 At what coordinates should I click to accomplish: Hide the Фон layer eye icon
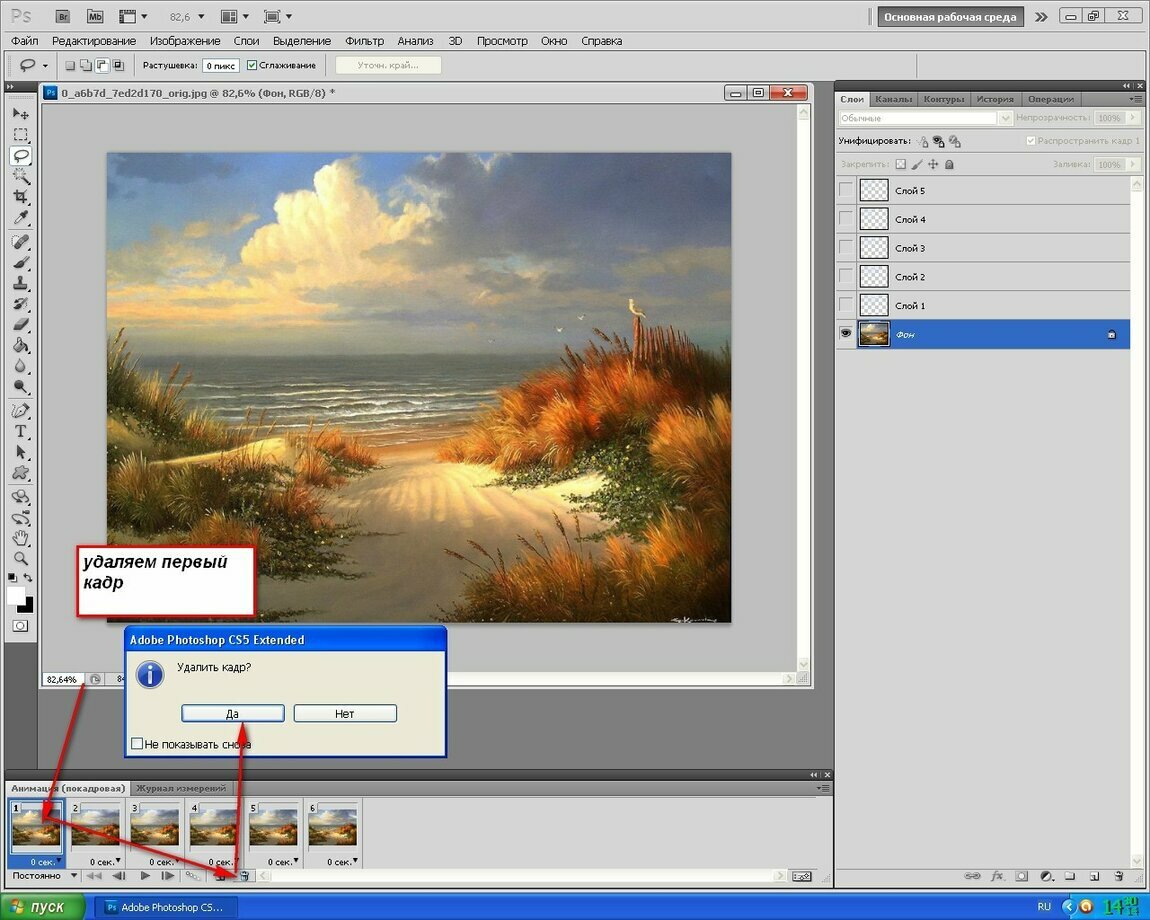pos(846,333)
